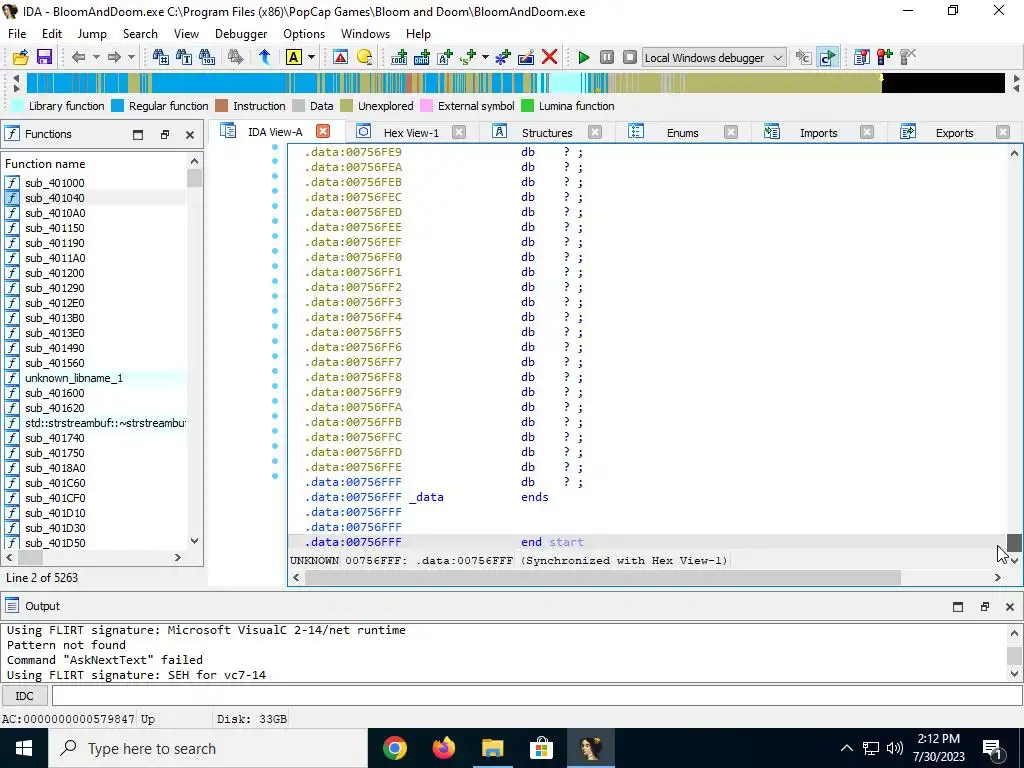Open the Jump menu
The image size is (1024, 768).
click(92, 34)
